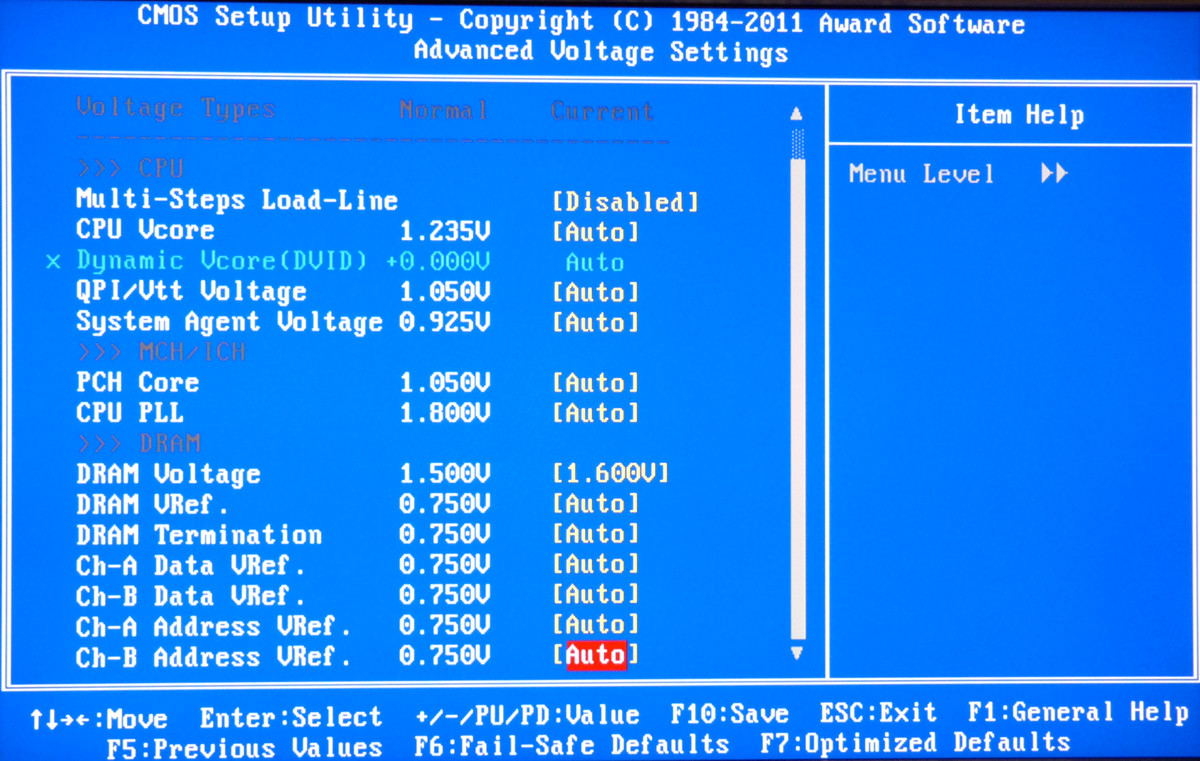This screenshot has width=1200, height=761.
Task: Click +/-/PU/PD:Value hint
Action: [x=527, y=715]
